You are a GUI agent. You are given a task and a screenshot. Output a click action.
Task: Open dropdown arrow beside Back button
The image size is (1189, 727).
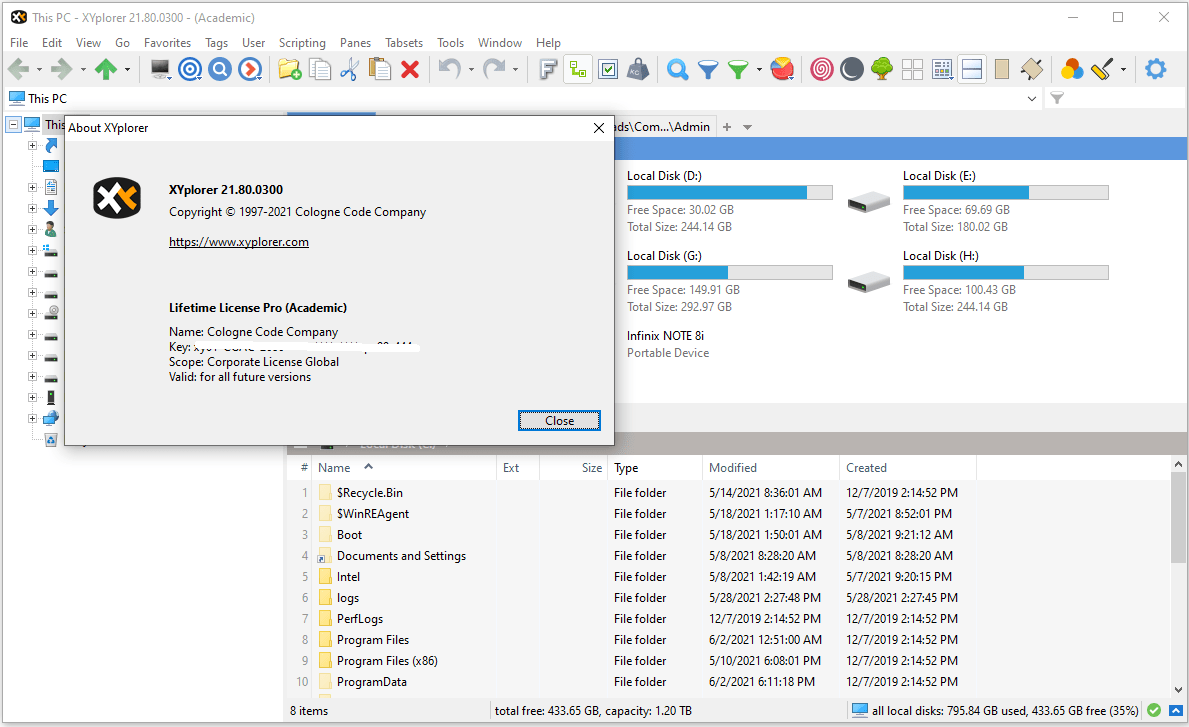click(x=39, y=70)
